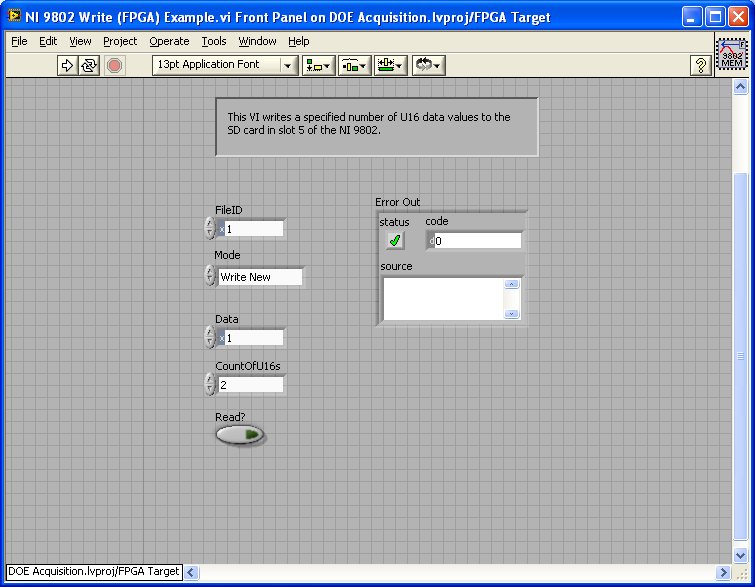Click the vertical scrollbar up arrow
This screenshot has width=755, height=587.
click(x=740, y=87)
